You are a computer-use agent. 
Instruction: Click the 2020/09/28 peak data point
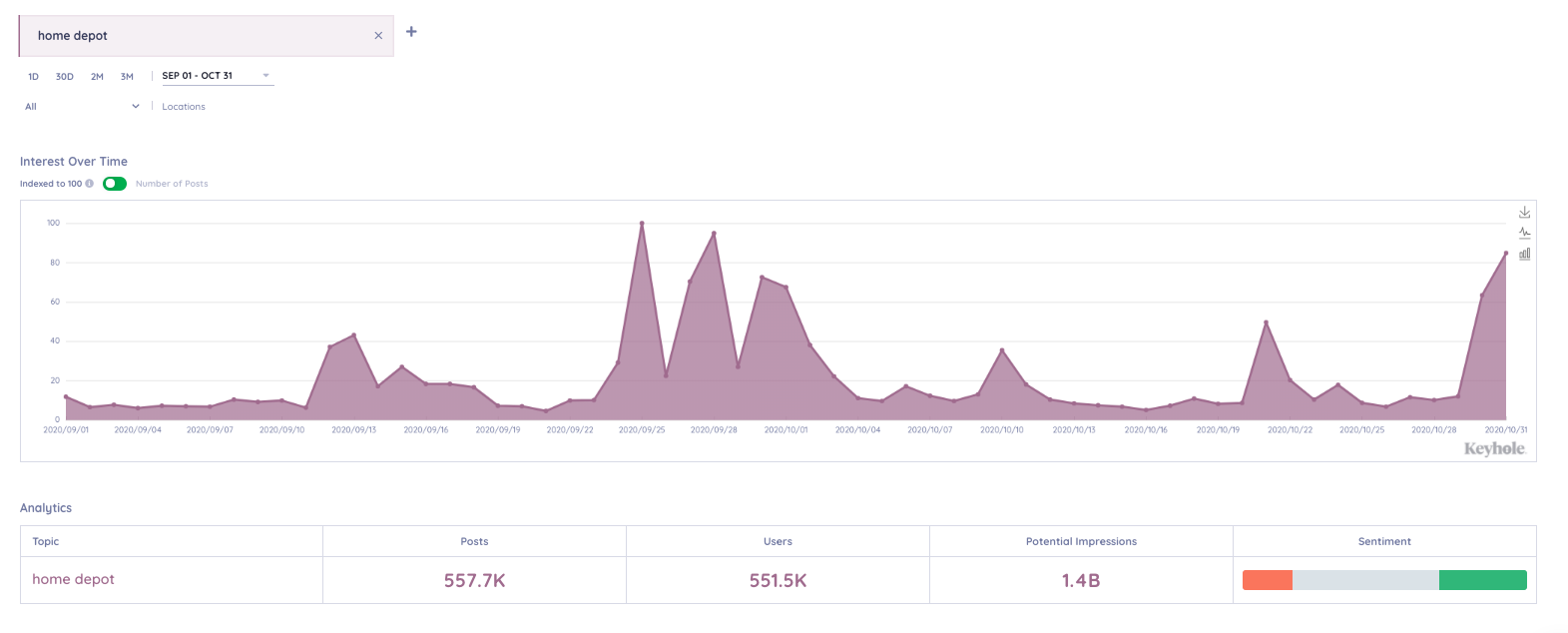pos(714,234)
